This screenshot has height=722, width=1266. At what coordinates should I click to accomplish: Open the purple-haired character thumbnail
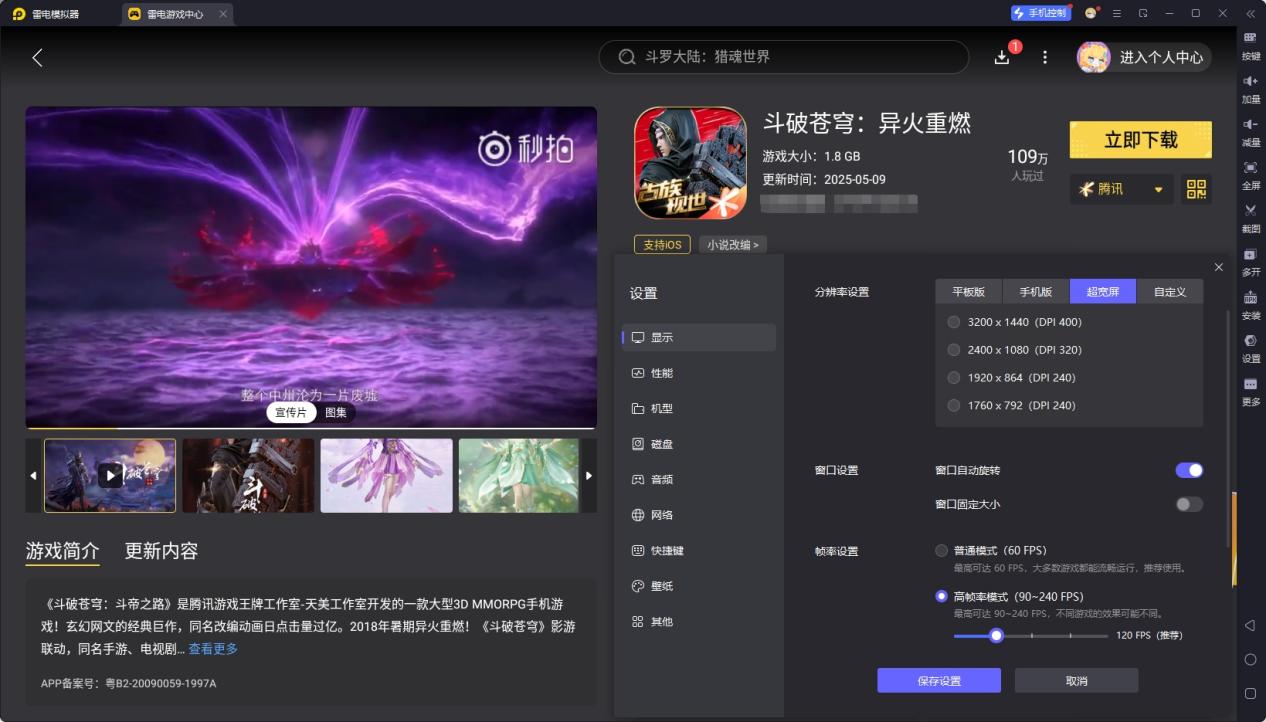tap(387, 475)
